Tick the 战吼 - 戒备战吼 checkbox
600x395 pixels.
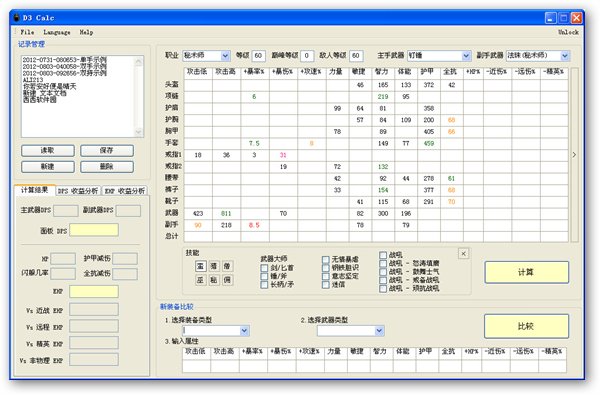click(383, 280)
